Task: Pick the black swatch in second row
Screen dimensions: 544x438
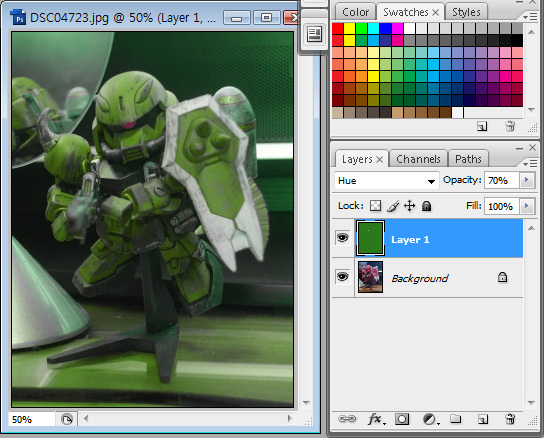Action: pyautogui.click(x=517, y=41)
